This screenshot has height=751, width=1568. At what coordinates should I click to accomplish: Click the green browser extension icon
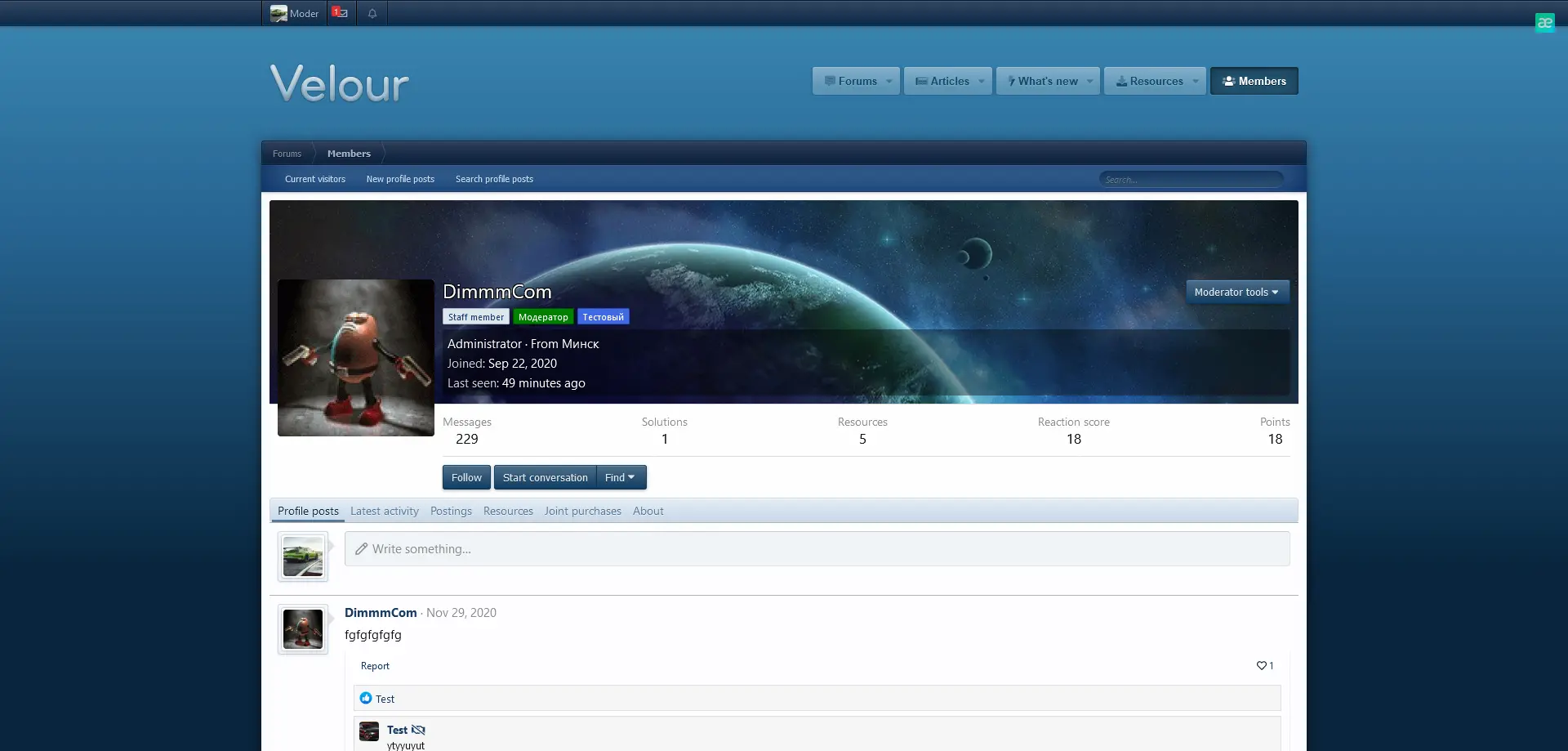coord(1544,23)
